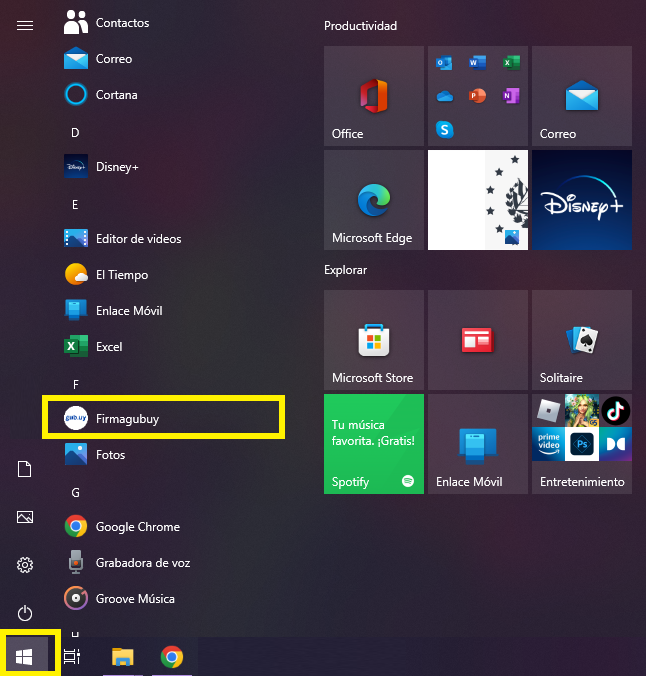
Task: Open Word in the Office apps tile
Action: tap(477, 63)
